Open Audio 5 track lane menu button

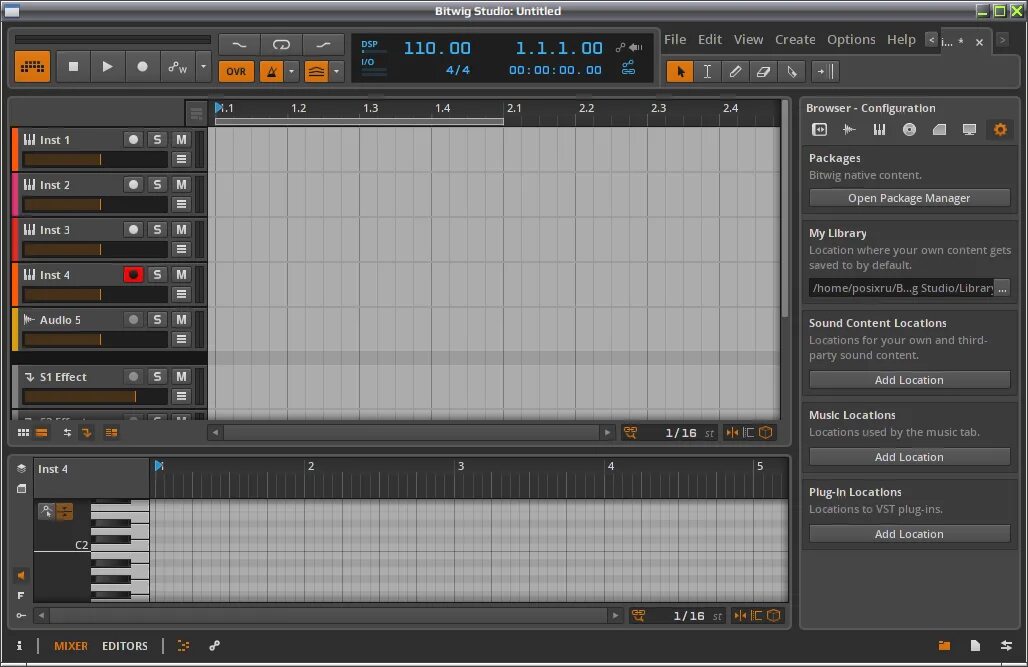tap(182, 339)
